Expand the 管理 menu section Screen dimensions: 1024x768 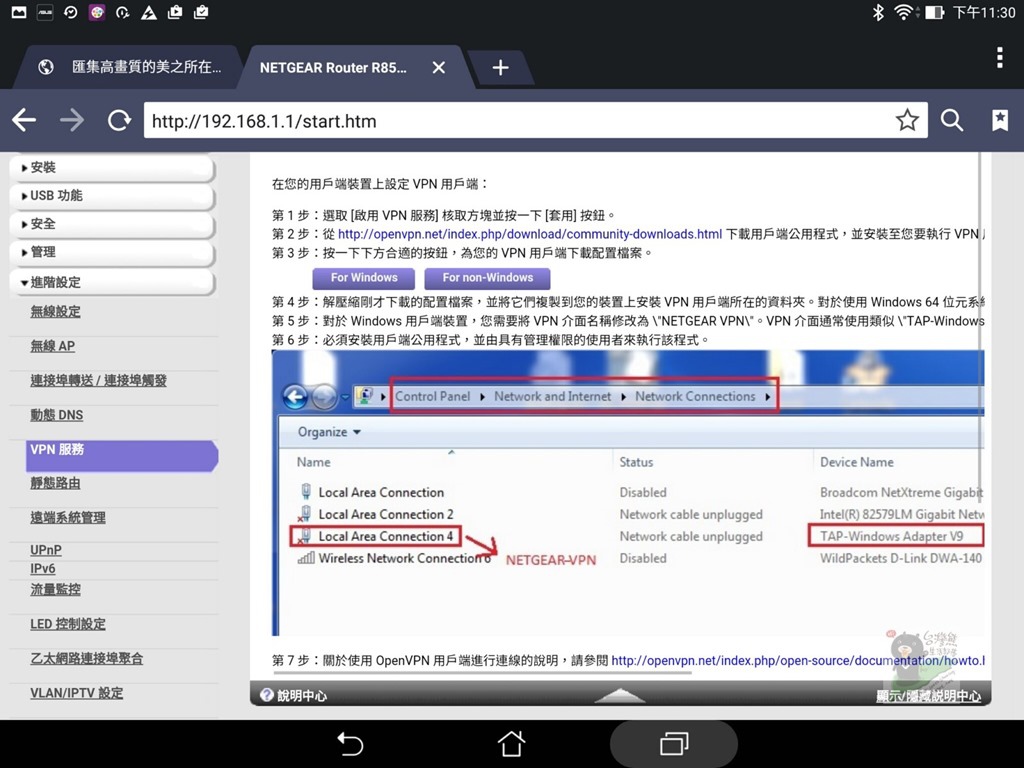click(x=112, y=252)
